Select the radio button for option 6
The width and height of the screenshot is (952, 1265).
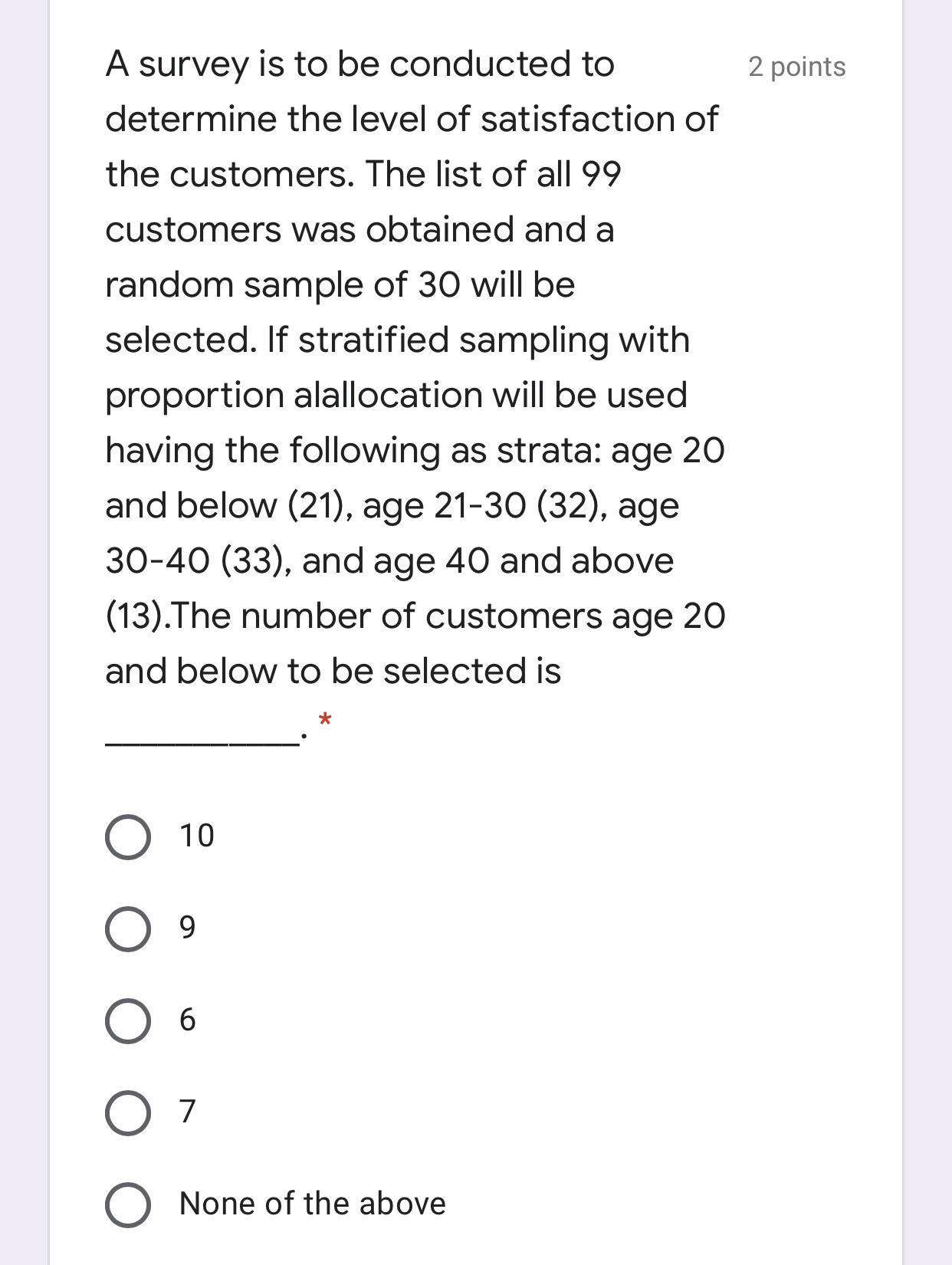pos(130,1022)
